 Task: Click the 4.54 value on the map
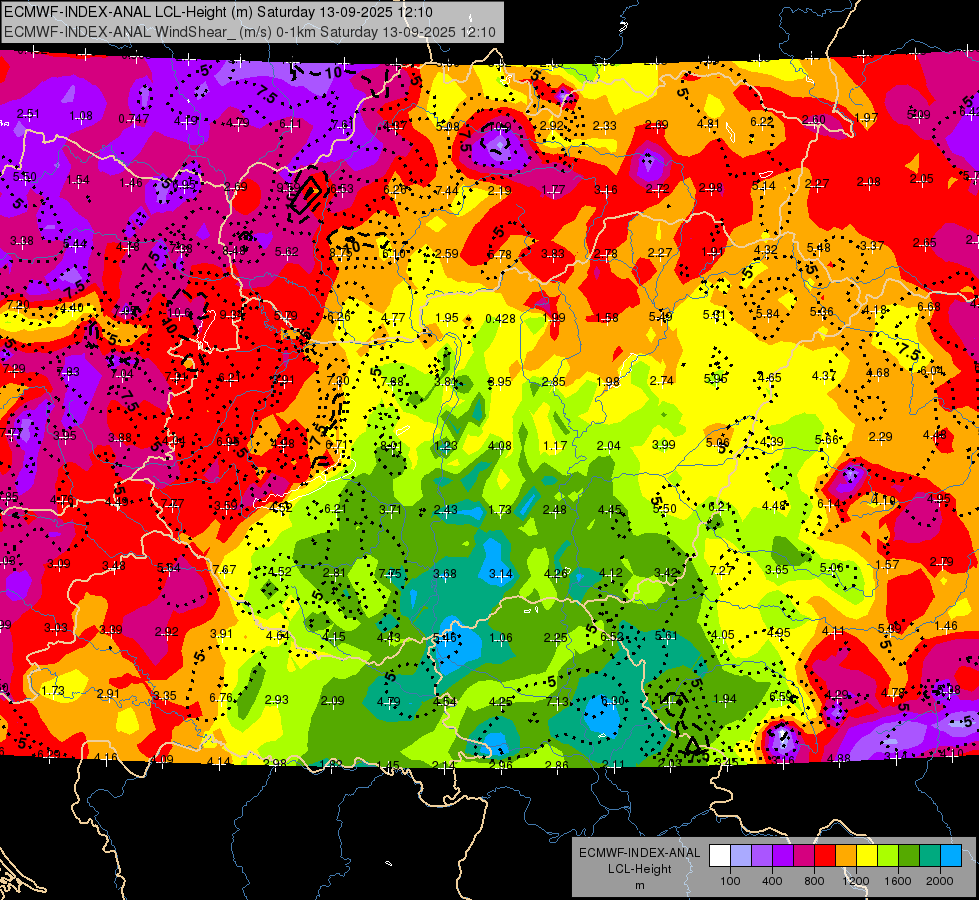pyautogui.click(x=445, y=701)
